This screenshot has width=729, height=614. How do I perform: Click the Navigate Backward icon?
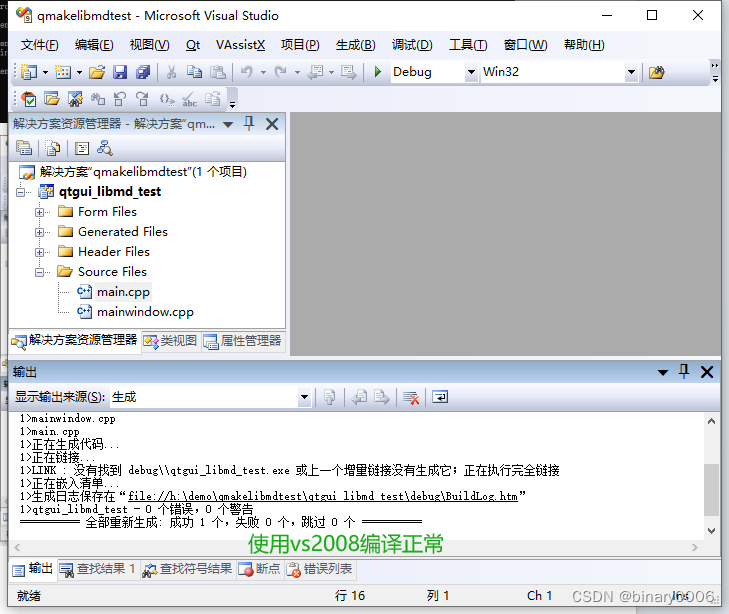[x=316, y=72]
